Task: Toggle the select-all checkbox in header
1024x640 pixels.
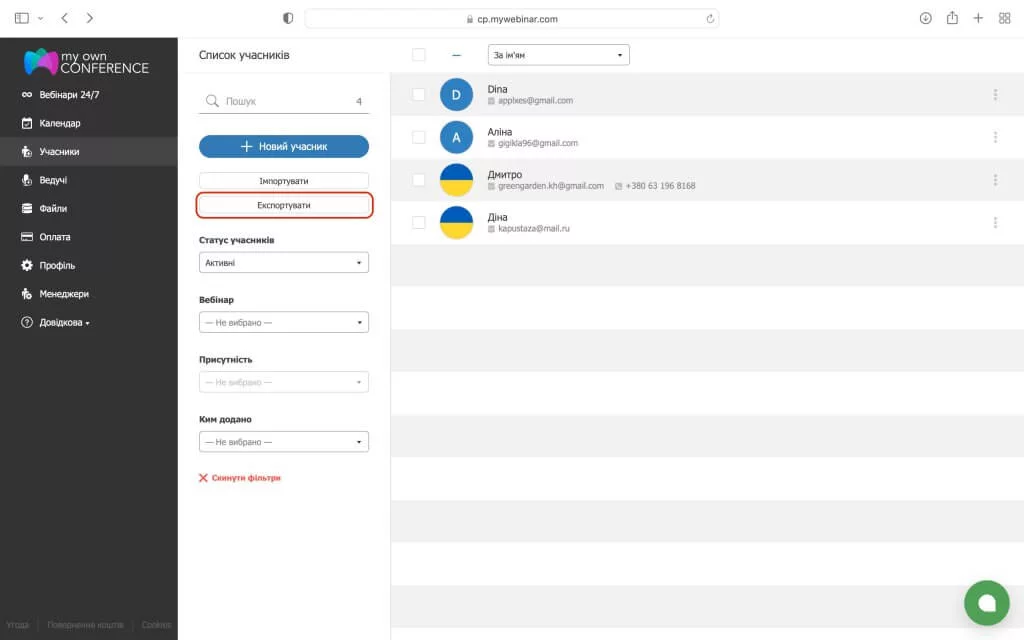Action: tap(419, 55)
